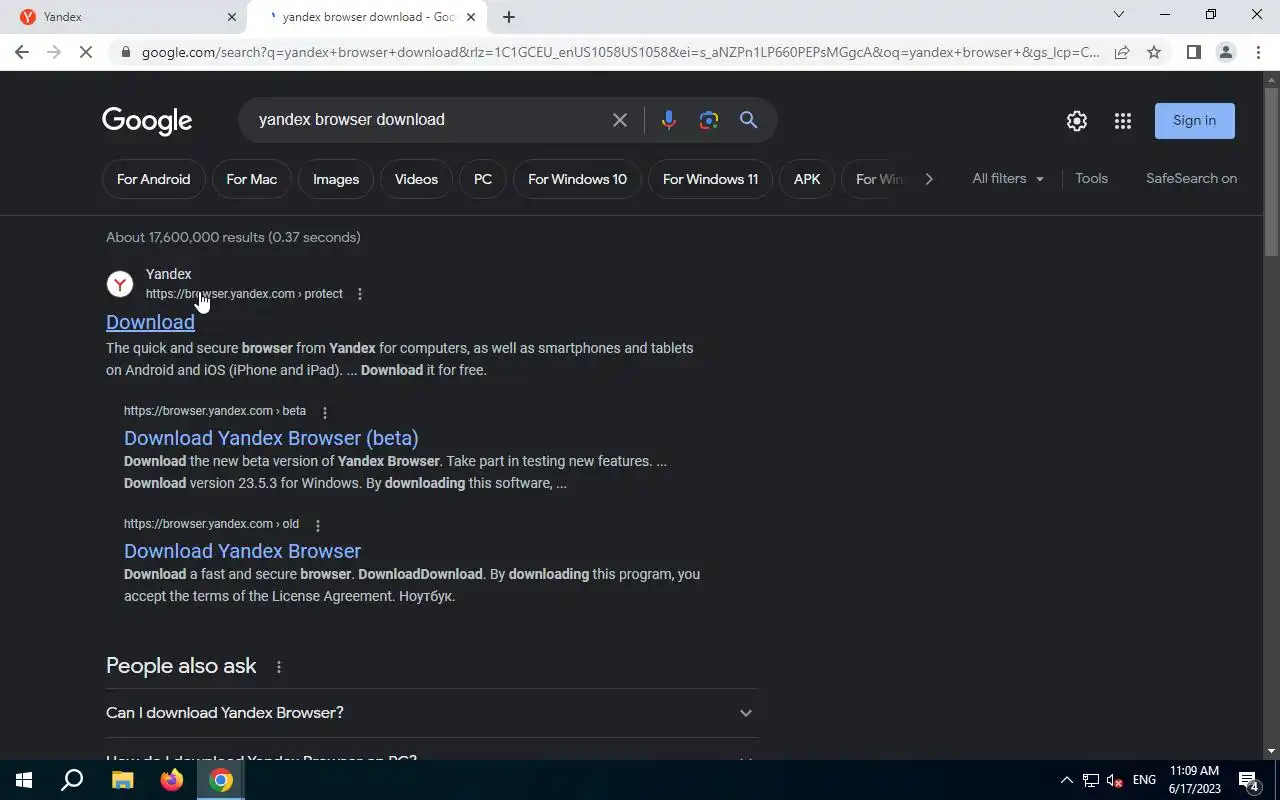The image size is (1280, 800).
Task: Clear the search box with the X icon
Action: point(620,120)
